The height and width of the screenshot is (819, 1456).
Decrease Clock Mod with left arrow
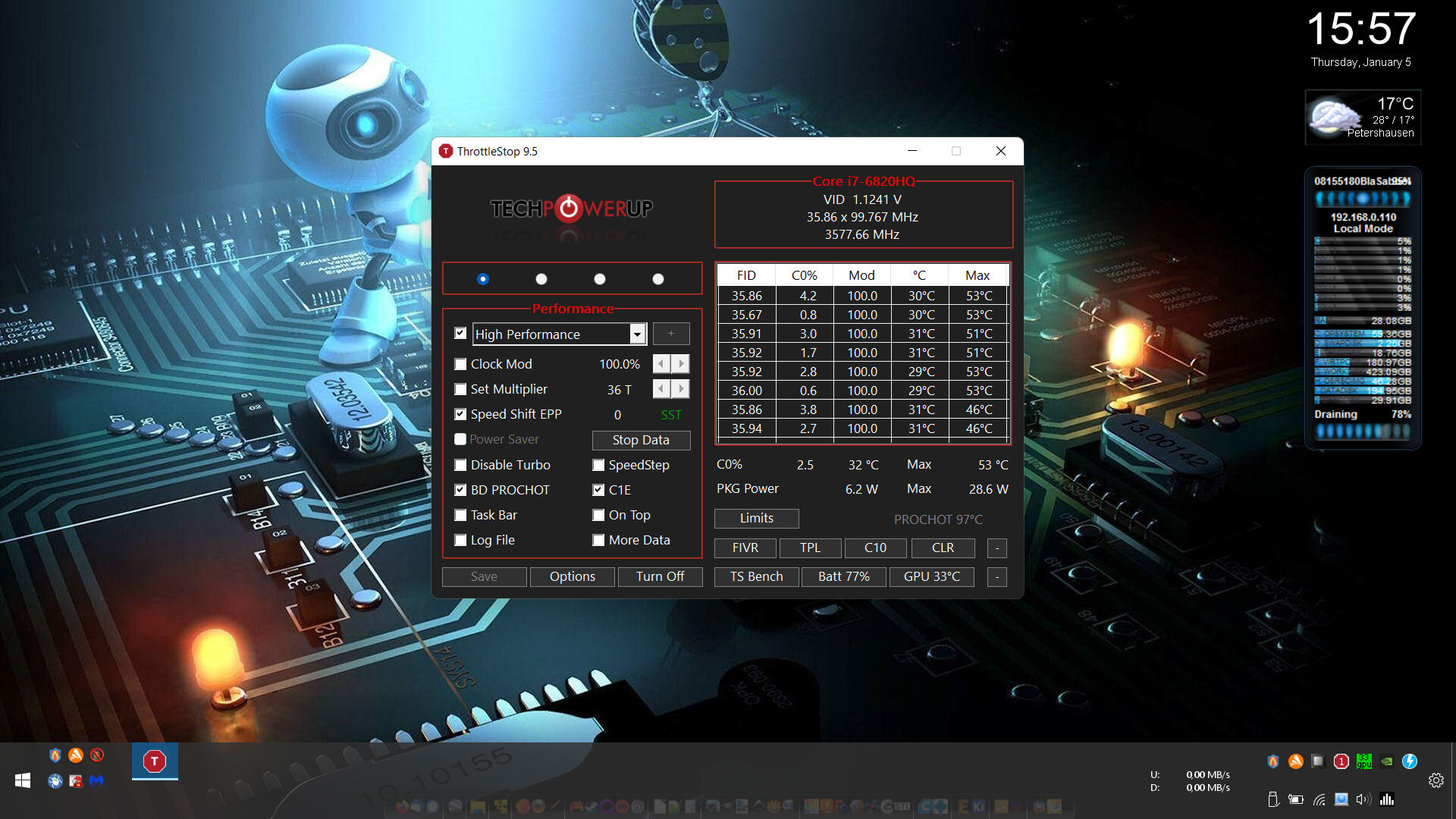point(661,364)
